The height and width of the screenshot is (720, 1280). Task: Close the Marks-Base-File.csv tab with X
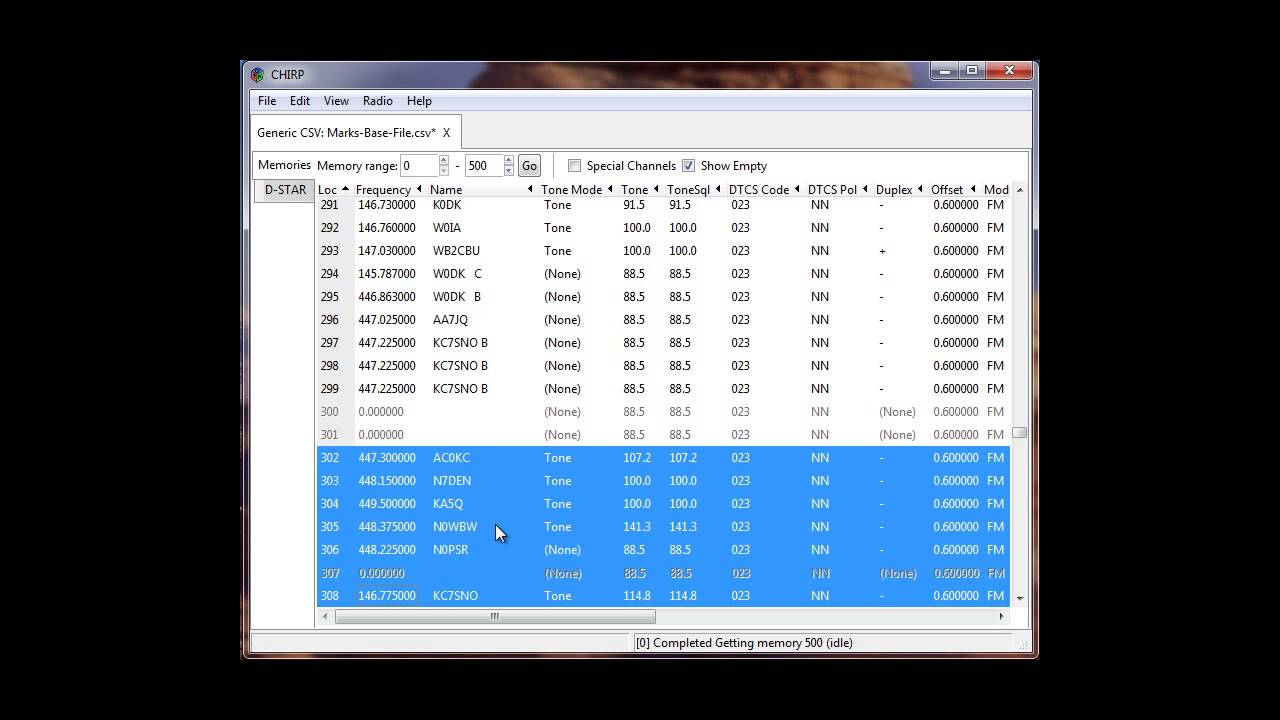click(446, 133)
